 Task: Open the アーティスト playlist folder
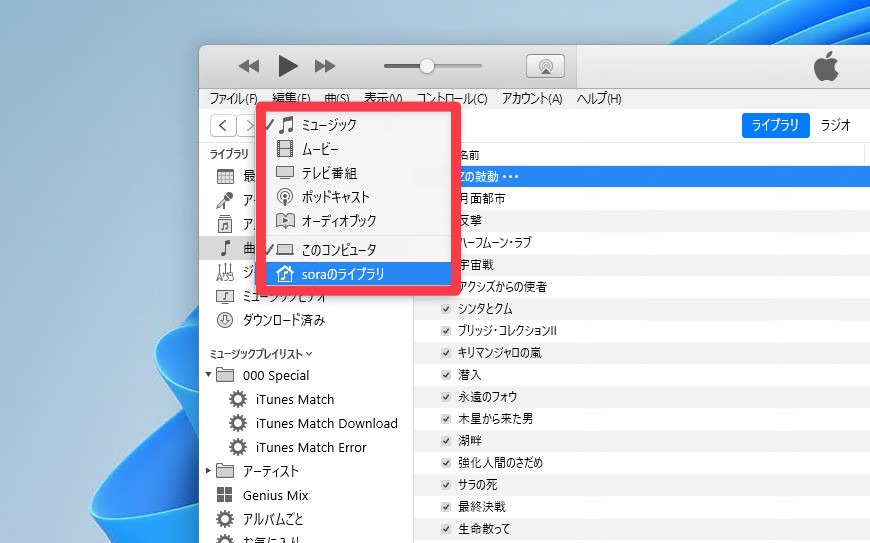click(x=271, y=471)
